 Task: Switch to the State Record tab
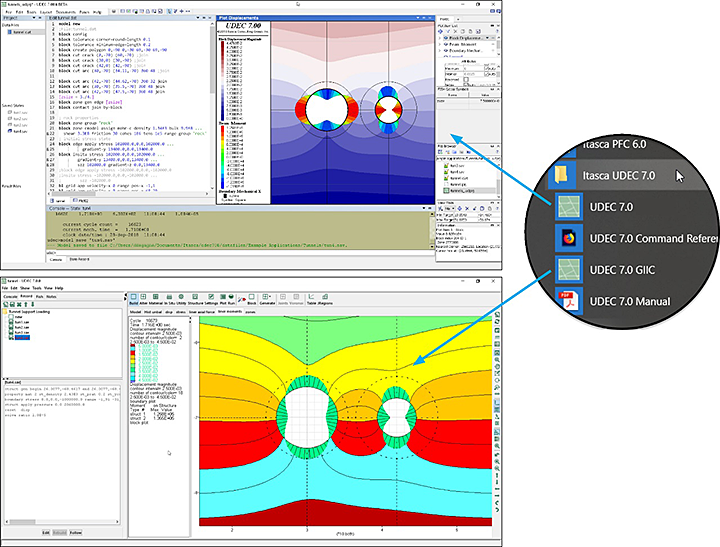(79, 259)
